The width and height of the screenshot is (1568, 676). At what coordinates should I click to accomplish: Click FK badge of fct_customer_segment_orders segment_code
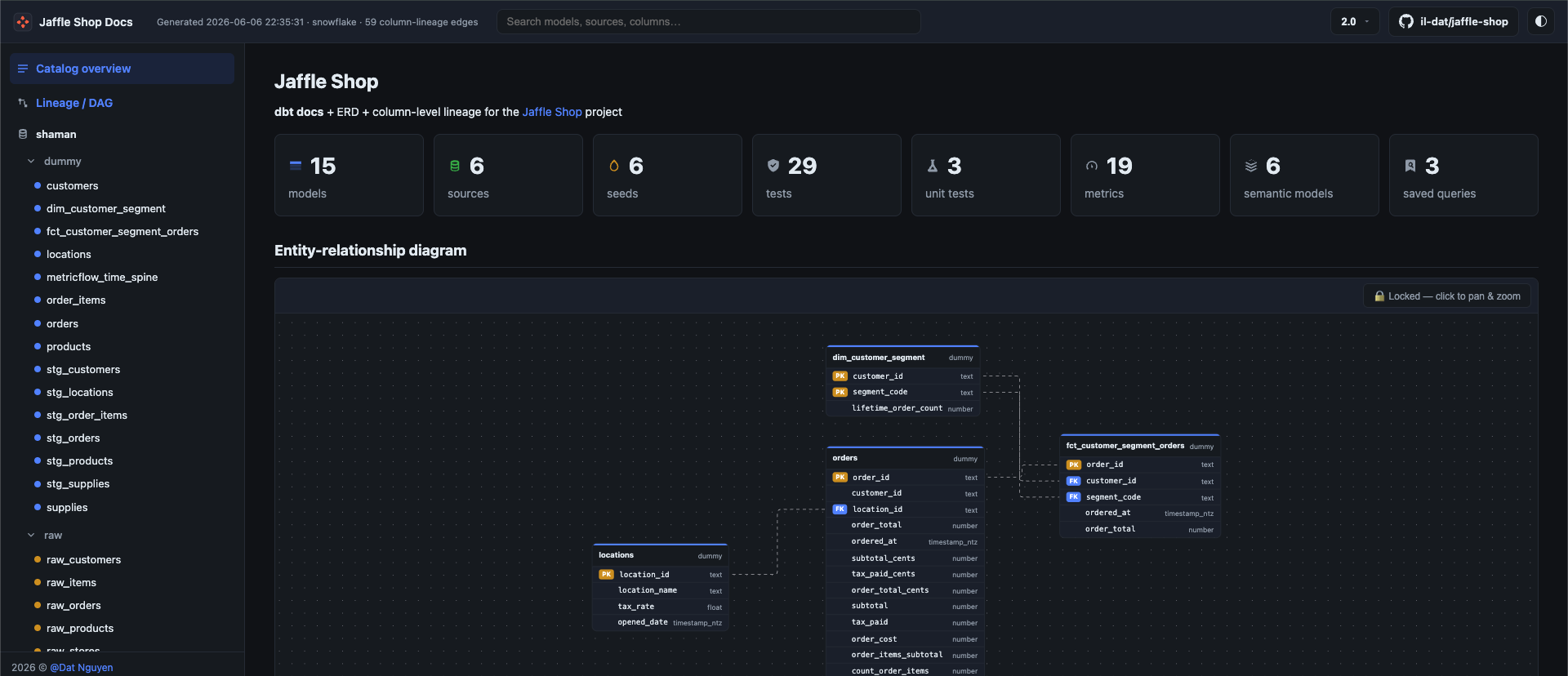[x=1073, y=497]
